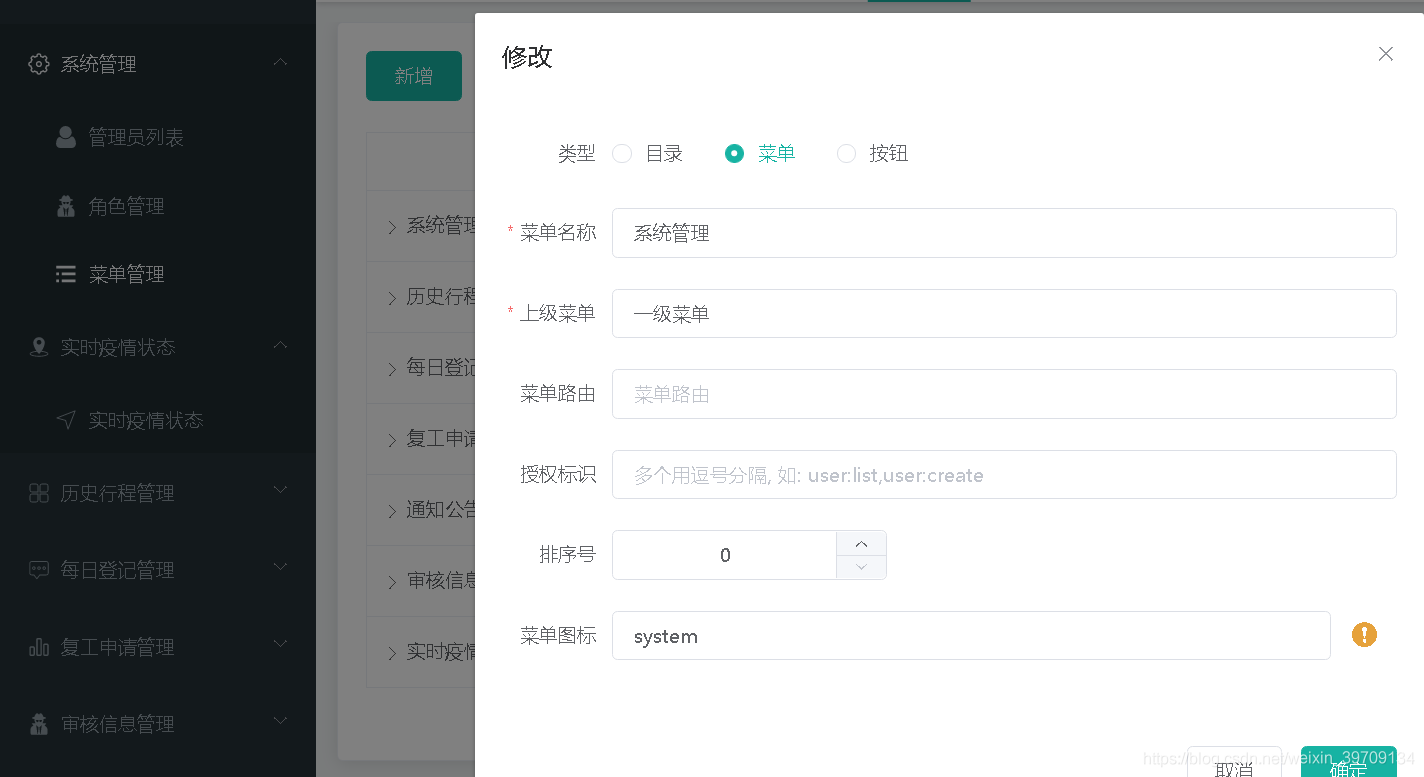This screenshot has width=1424, height=777.
Task: Select the 目录 type radio button
Action: click(622, 153)
